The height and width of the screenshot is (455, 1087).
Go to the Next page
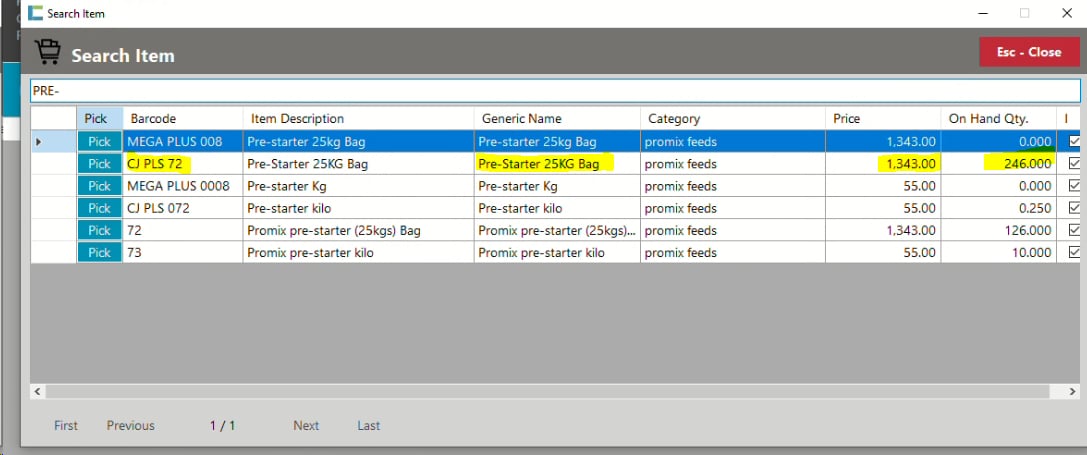pyautogui.click(x=306, y=426)
